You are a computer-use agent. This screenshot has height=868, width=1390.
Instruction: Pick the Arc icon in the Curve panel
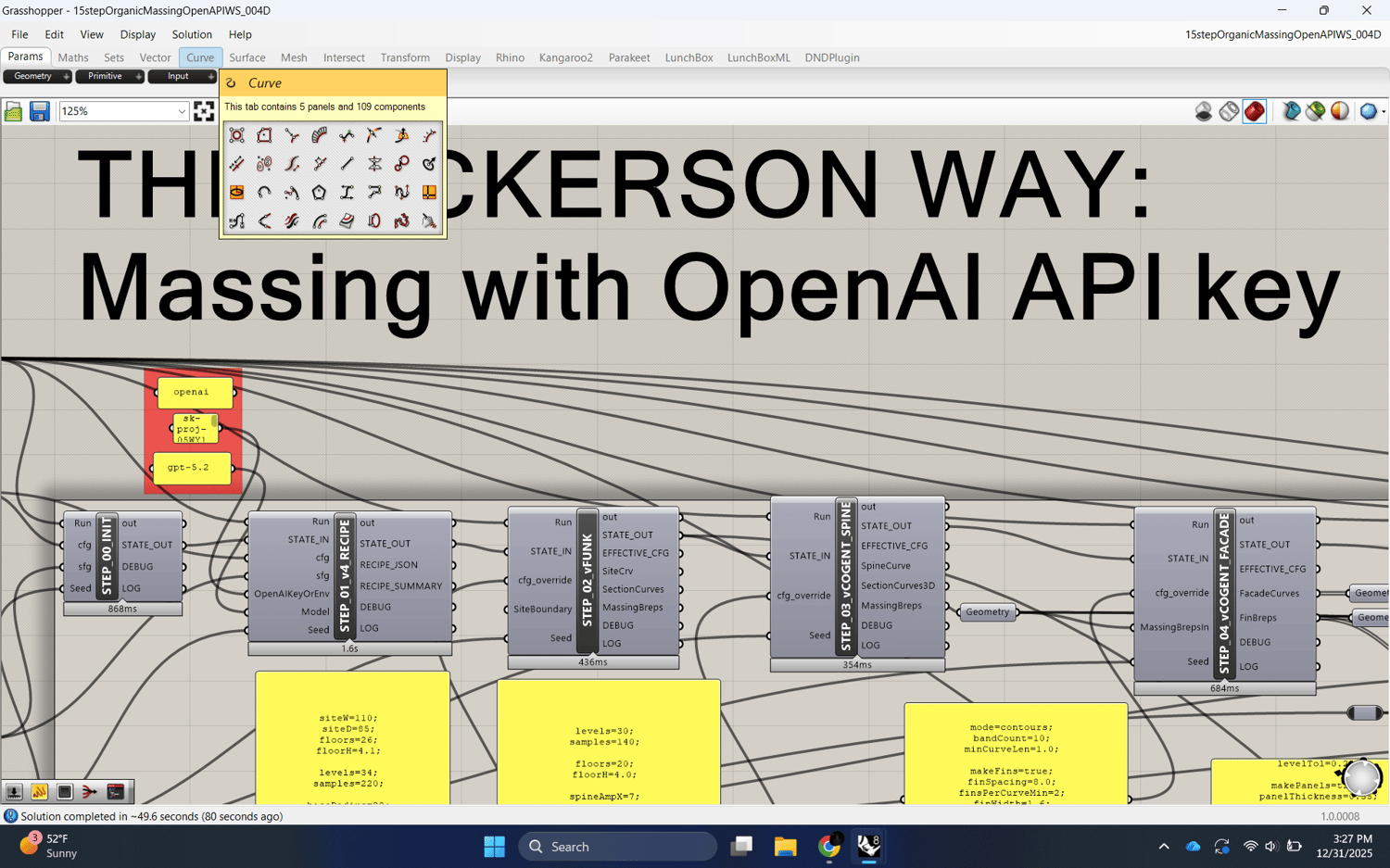pyautogui.click(x=264, y=193)
